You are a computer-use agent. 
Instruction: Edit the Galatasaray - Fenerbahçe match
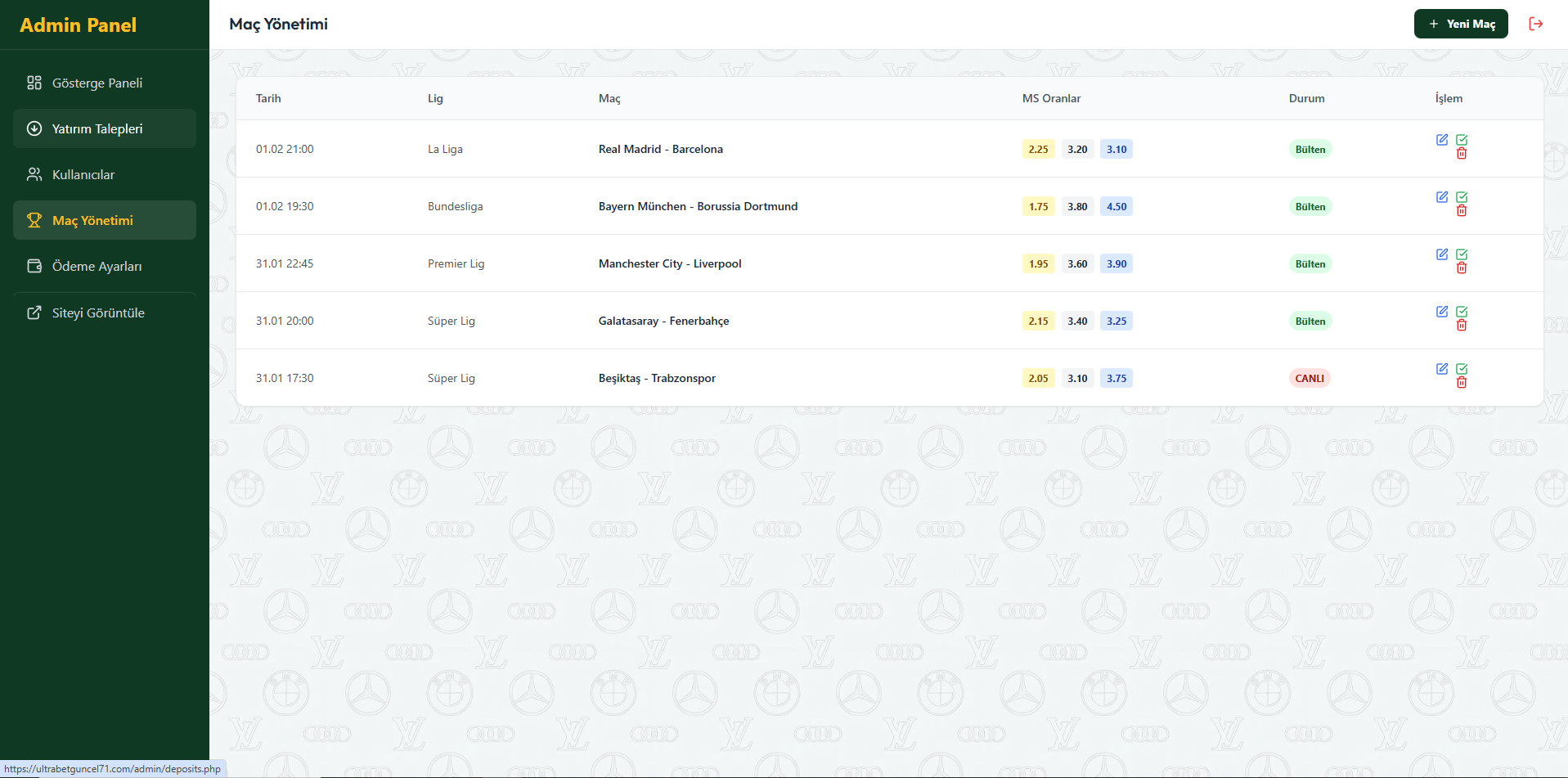pos(1442,311)
